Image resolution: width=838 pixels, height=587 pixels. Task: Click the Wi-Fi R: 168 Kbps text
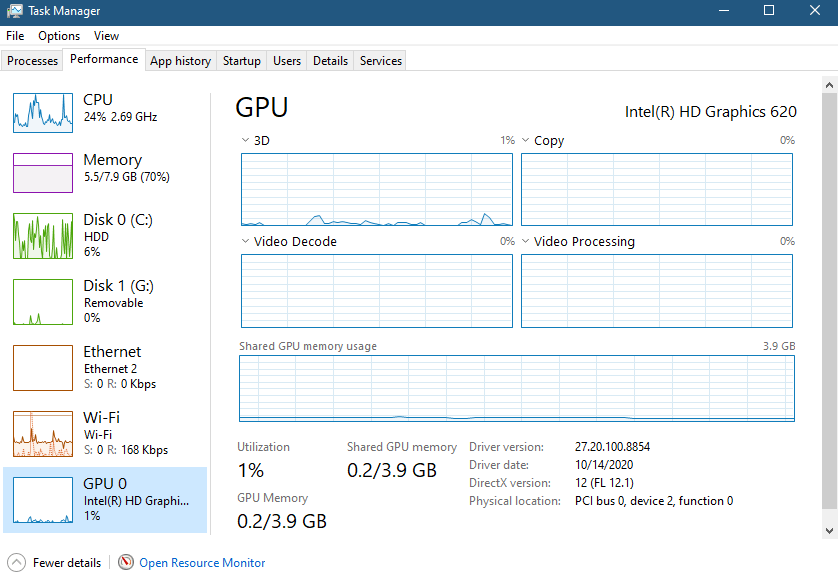(x=138, y=450)
